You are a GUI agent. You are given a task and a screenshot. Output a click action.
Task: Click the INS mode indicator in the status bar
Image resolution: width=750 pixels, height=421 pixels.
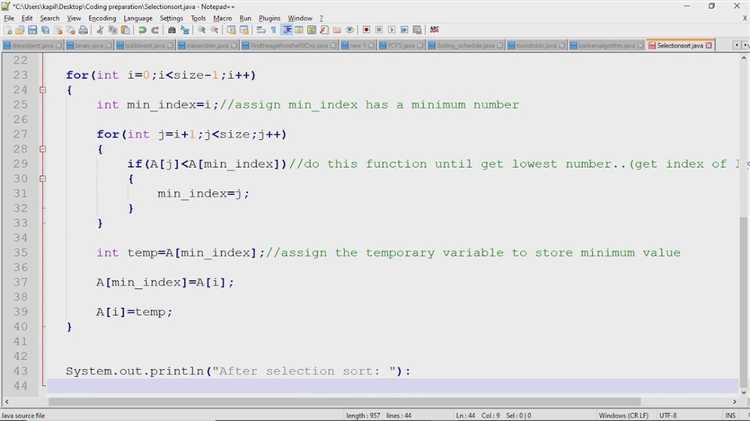(730, 416)
